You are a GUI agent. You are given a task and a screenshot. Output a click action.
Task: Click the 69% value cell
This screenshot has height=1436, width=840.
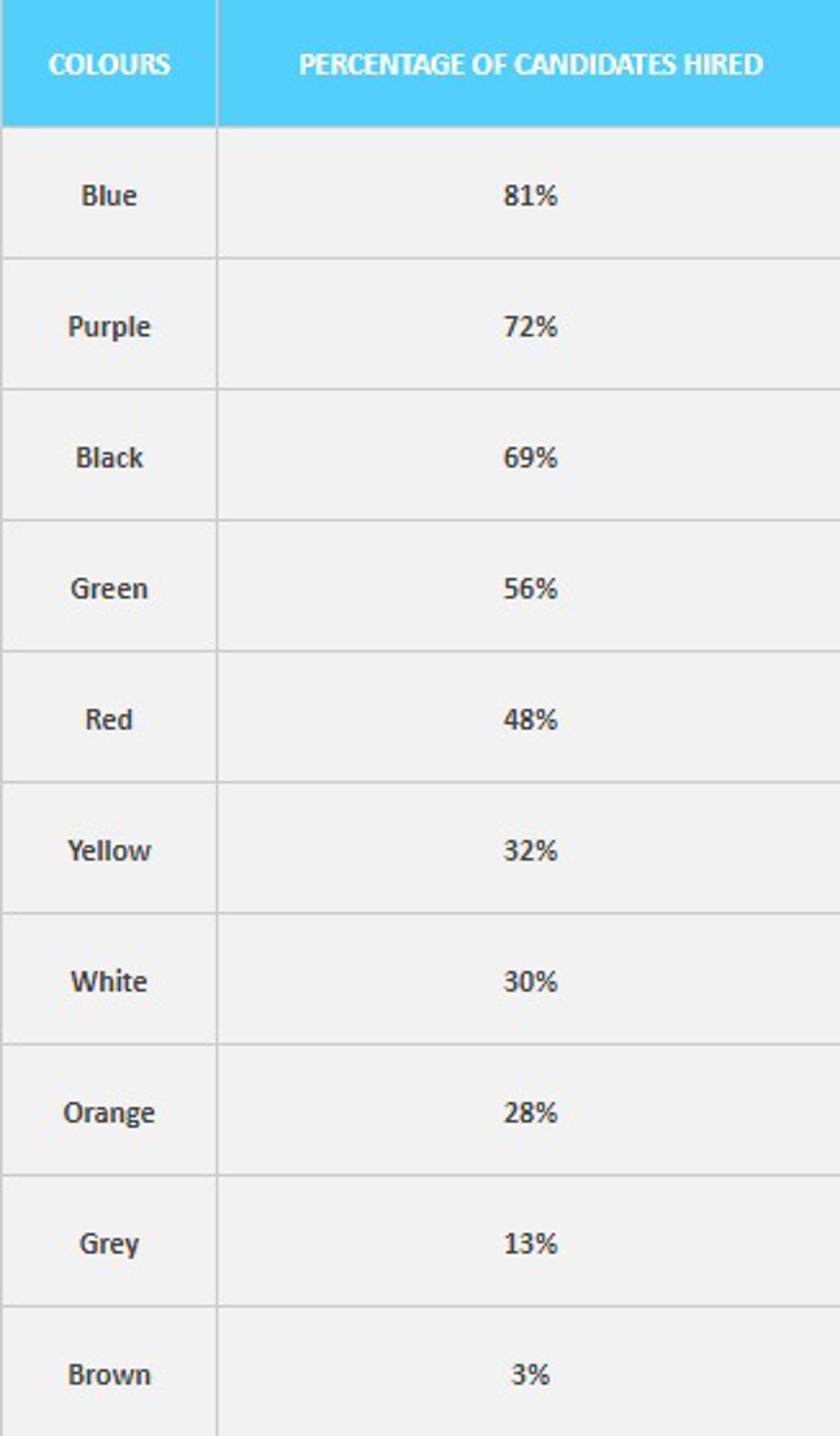[x=530, y=457]
